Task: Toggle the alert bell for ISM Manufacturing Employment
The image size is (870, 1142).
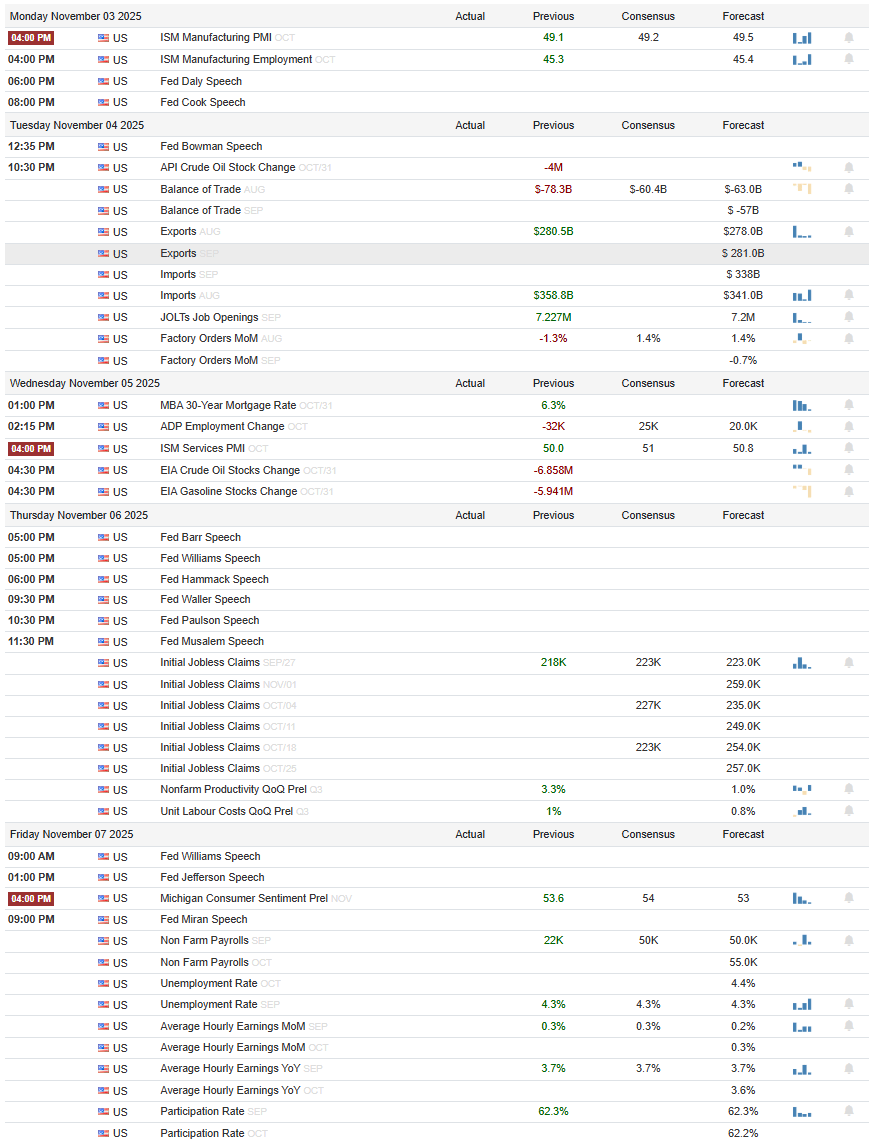Action: (x=849, y=60)
